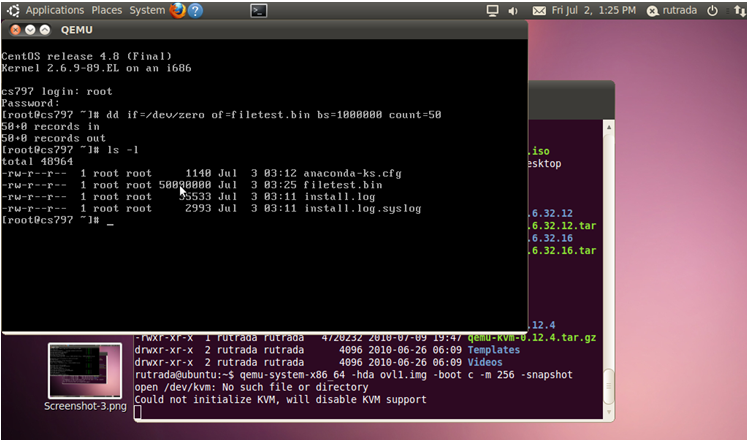Open Screenshot-3.png thumbnail on desktop

click(85, 370)
